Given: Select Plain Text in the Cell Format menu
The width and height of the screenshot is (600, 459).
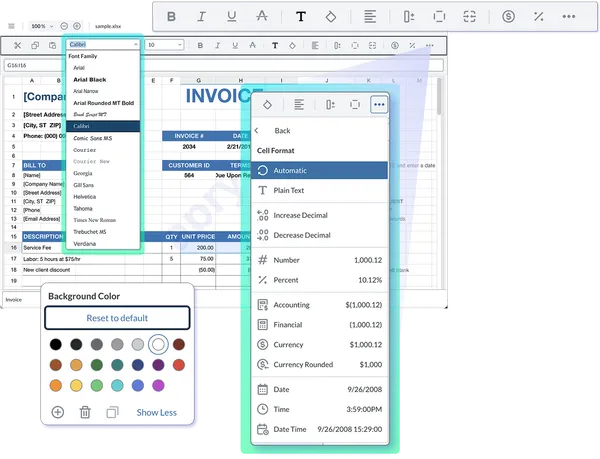Looking at the screenshot, I should (x=290, y=190).
